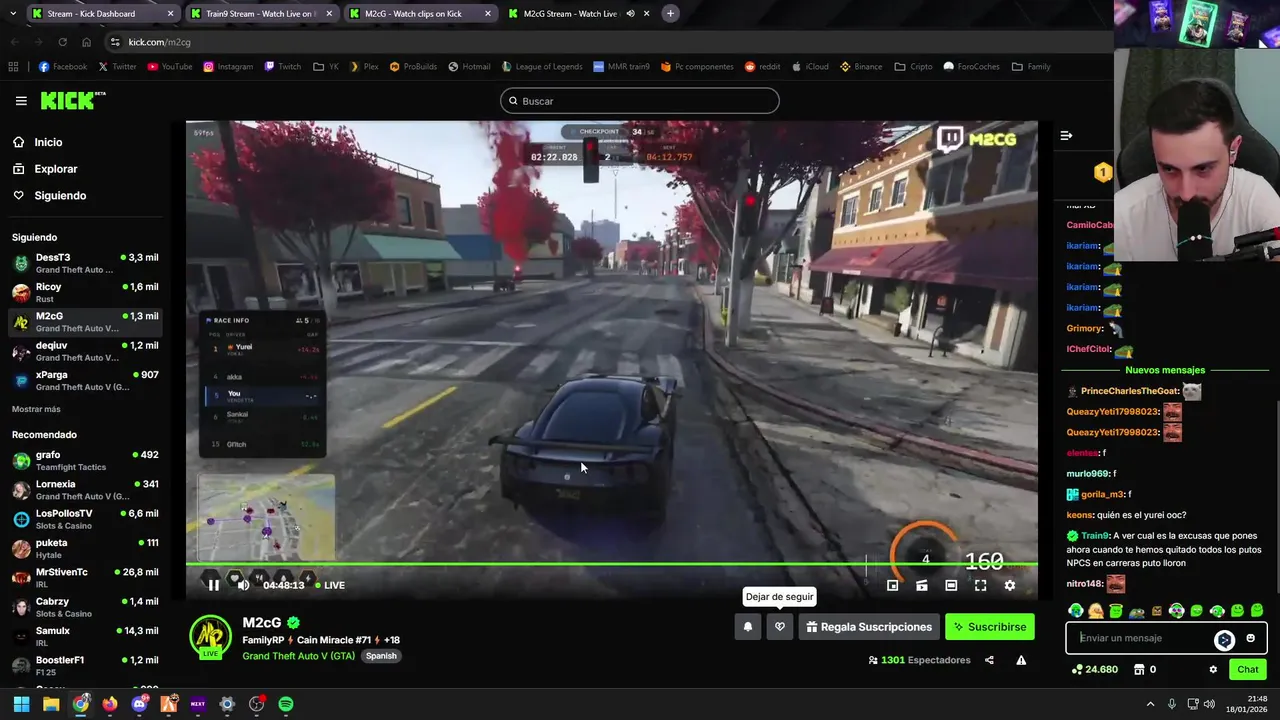
Task: Expand the tab search dropdown arrow
Action: (13, 14)
